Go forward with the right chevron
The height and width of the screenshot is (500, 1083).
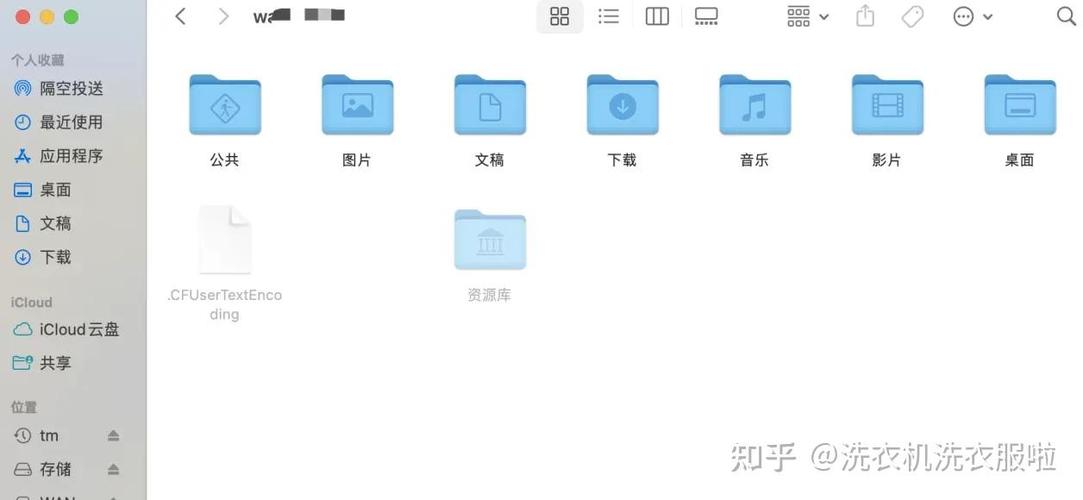pyautogui.click(x=223, y=17)
